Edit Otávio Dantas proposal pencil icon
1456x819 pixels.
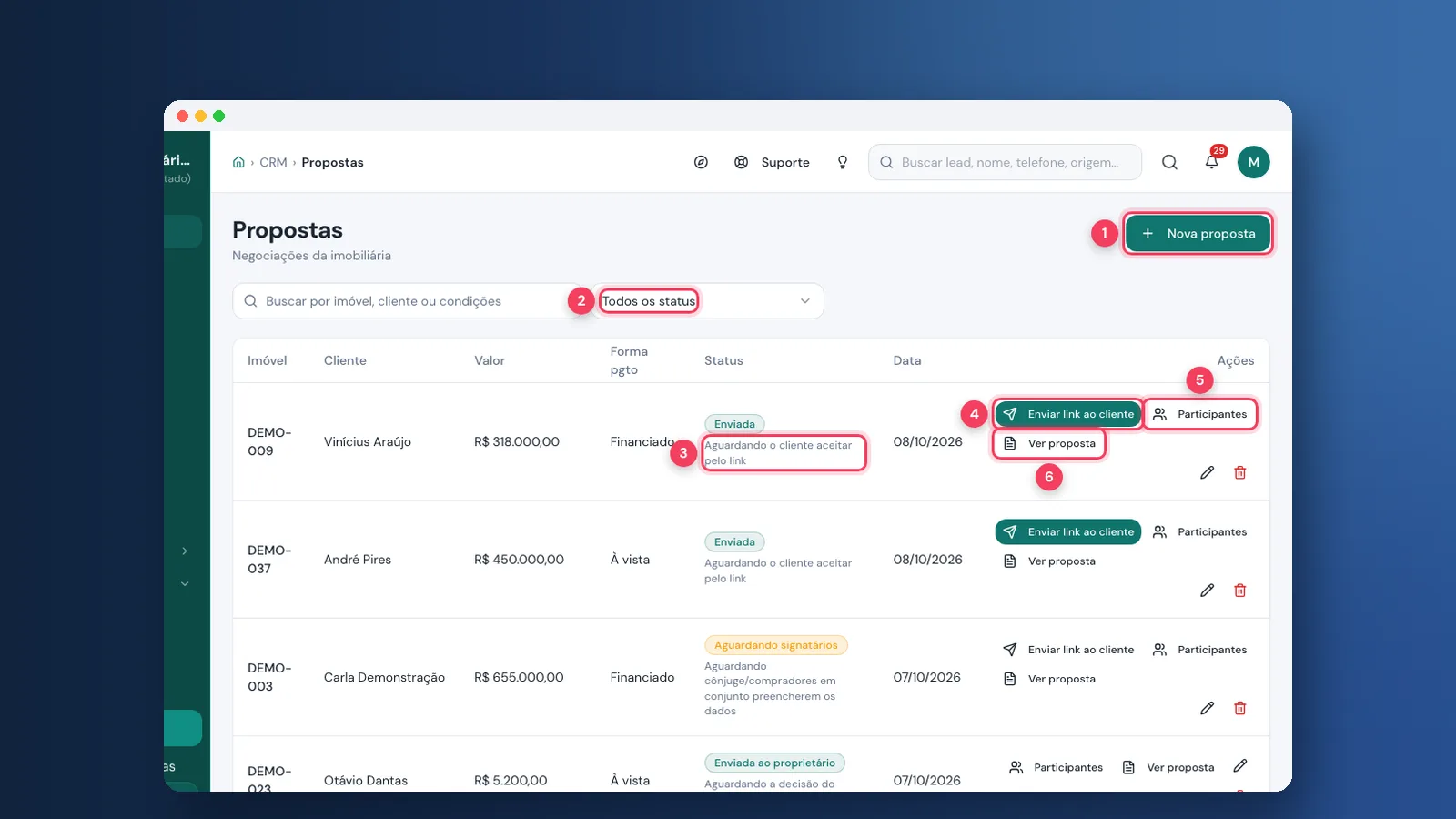(1240, 765)
